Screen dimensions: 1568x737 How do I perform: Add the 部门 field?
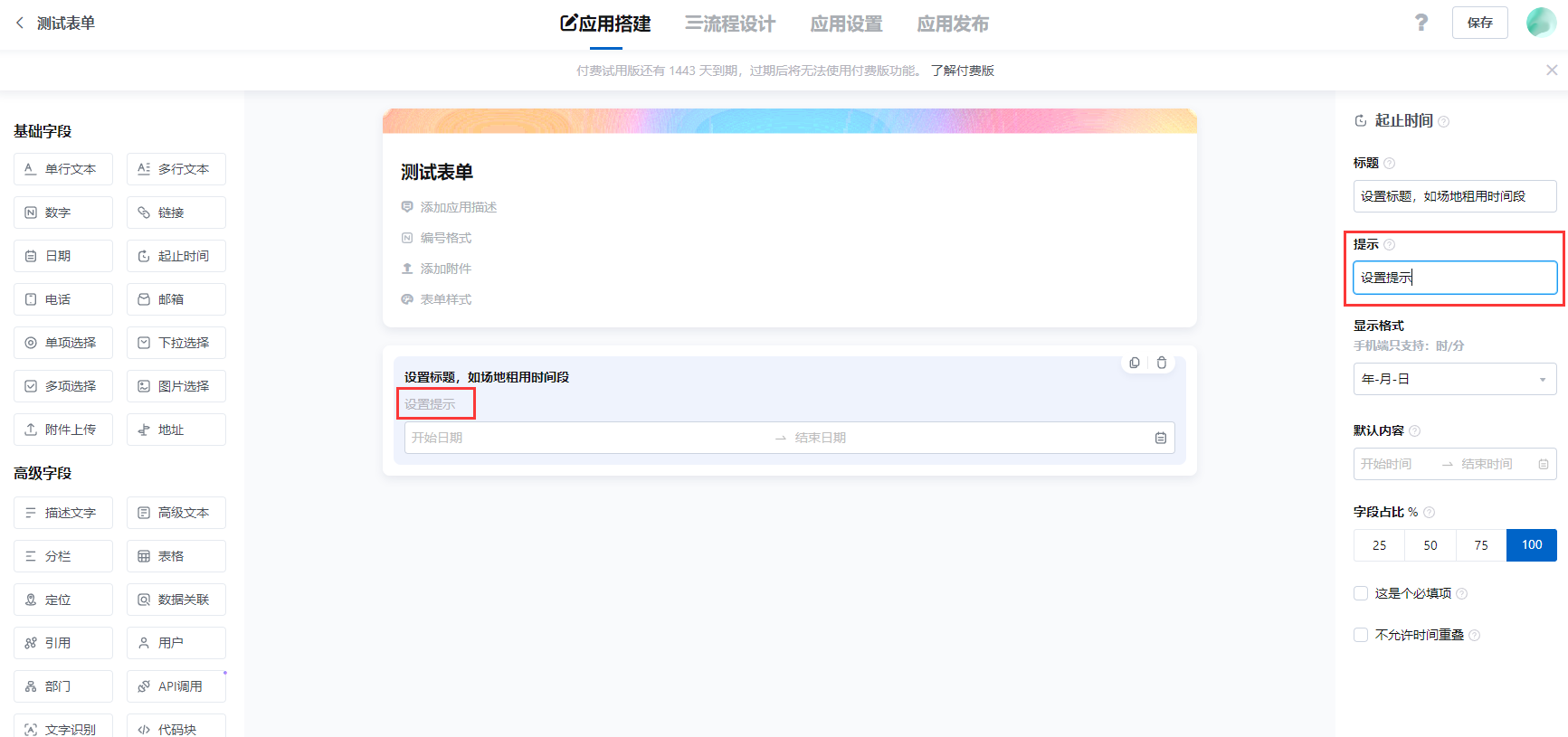[x=63, y=686]
